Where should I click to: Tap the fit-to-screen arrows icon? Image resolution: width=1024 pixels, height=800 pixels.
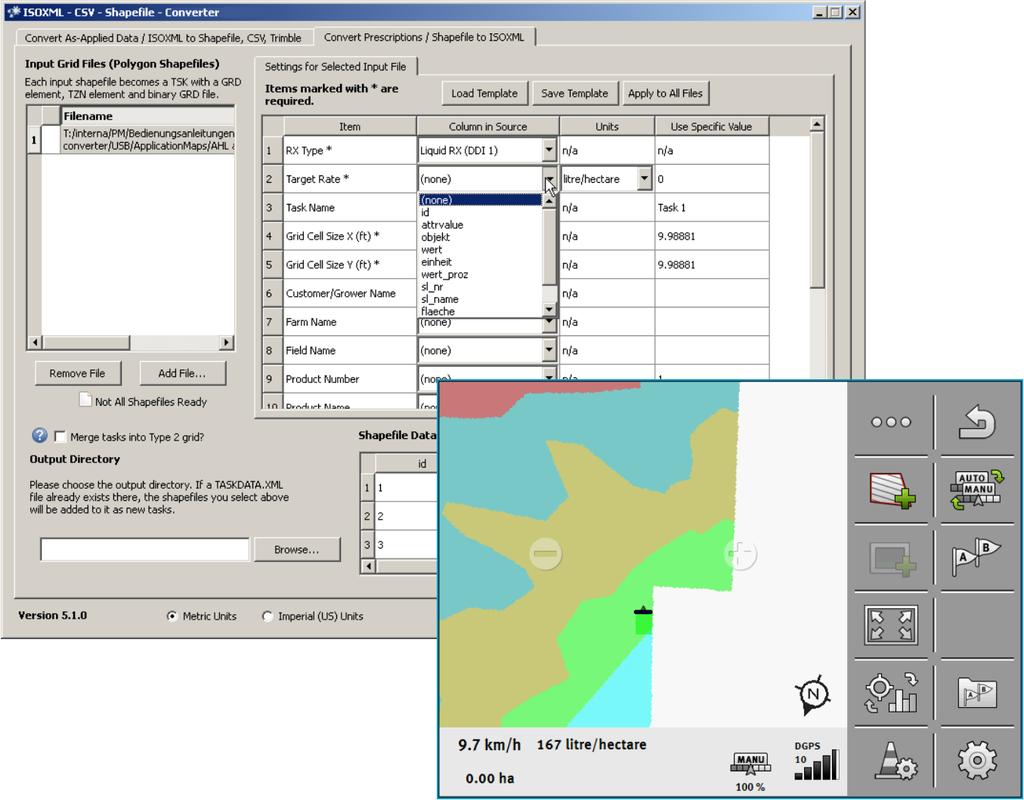891,625
